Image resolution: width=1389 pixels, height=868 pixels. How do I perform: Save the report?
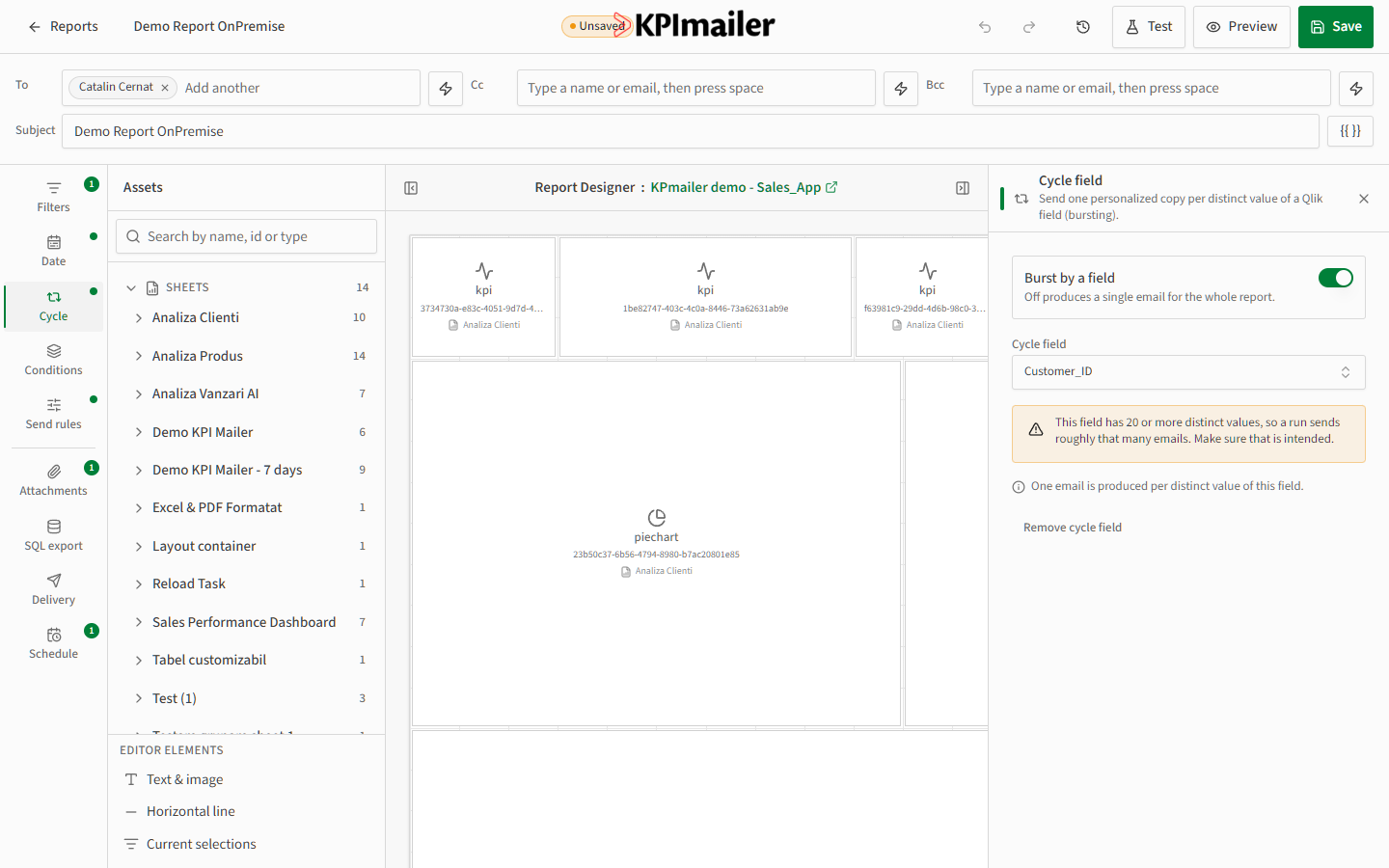pyautogui.click(x=1336, y=27)
